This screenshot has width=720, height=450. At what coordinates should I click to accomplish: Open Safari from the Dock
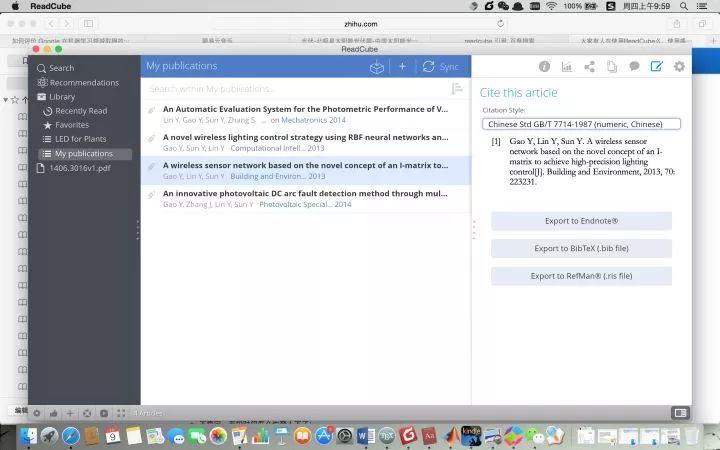point(71,436)
